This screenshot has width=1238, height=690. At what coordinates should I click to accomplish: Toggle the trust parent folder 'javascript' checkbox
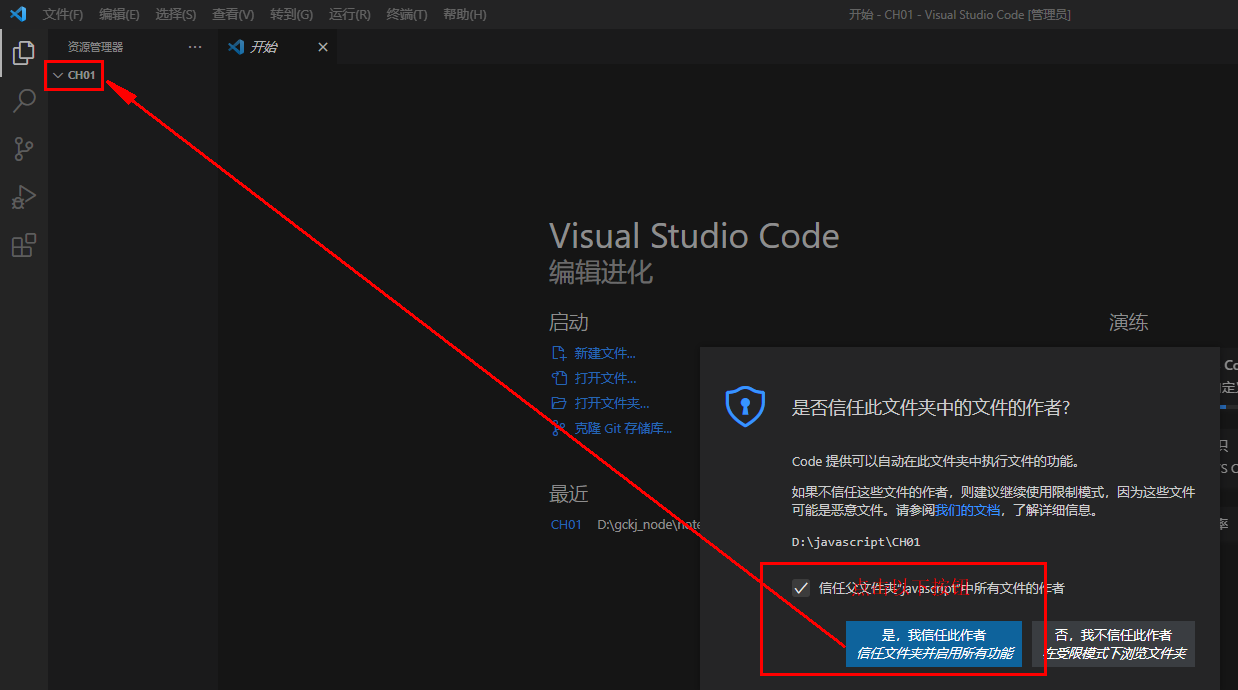801,588
